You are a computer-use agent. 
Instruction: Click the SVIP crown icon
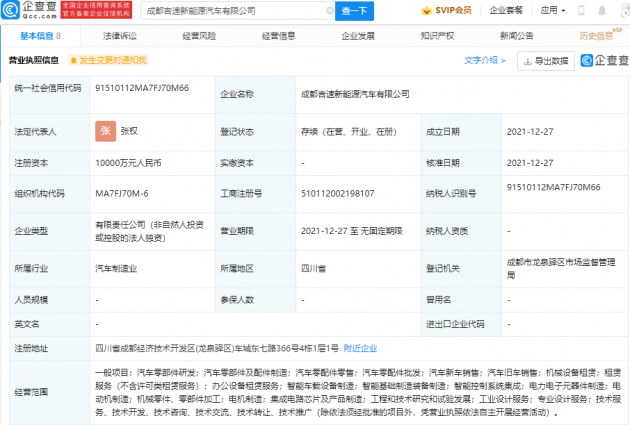click(x=426, y=11)
